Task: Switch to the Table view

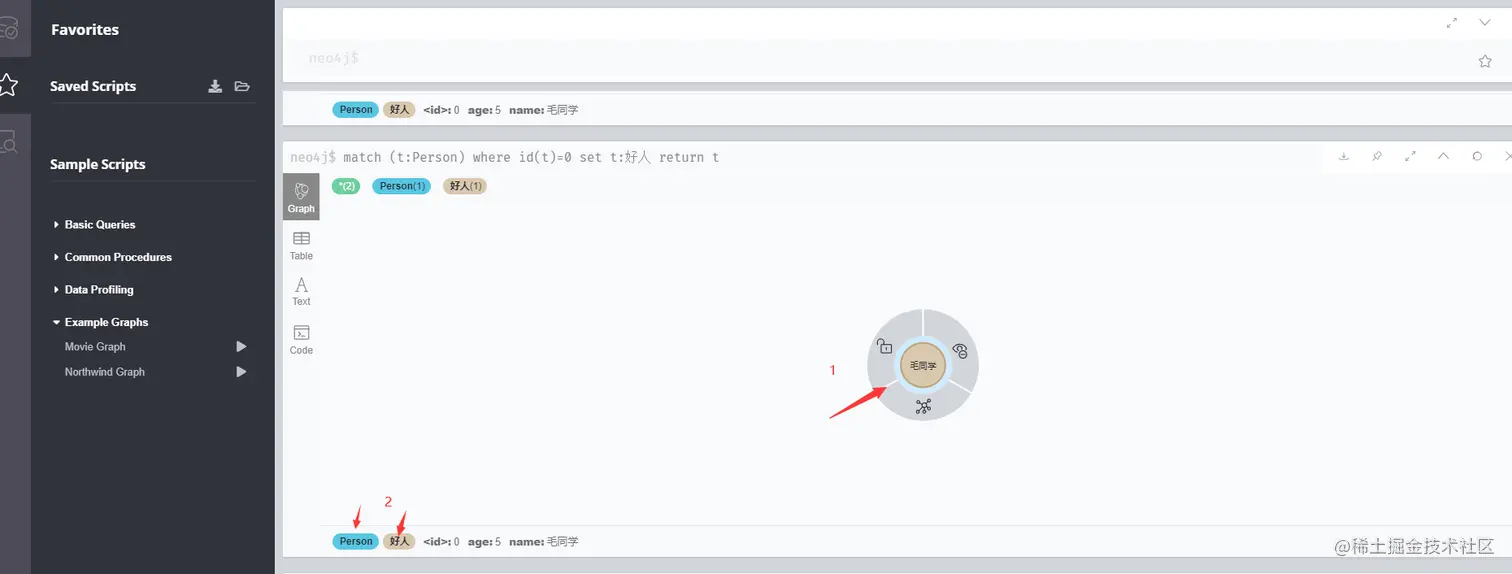Action: pos(301,245)
